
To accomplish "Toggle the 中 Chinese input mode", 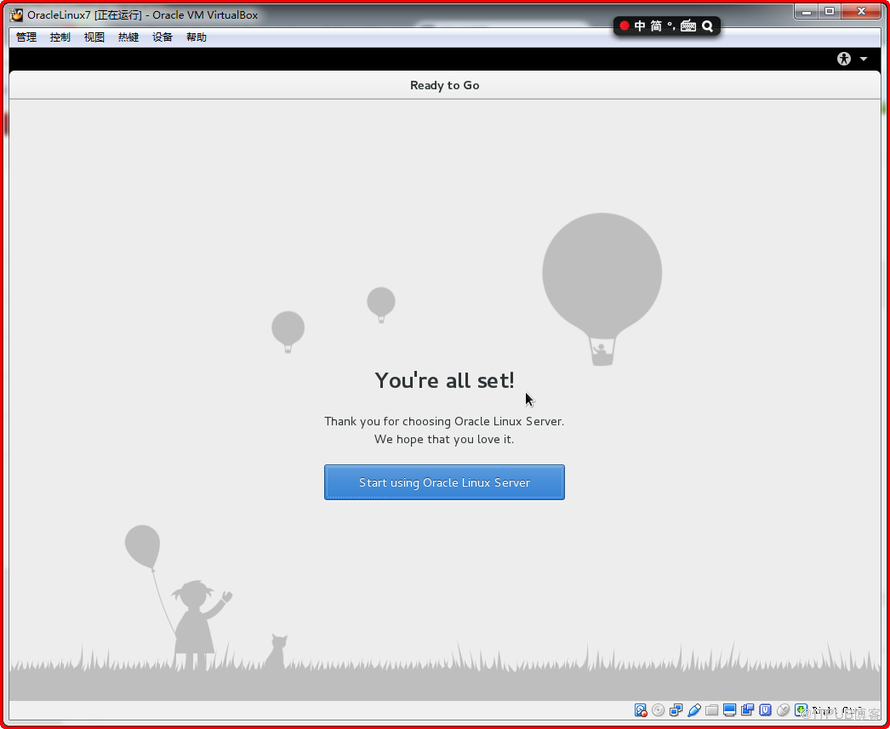I will coord(640,26).
